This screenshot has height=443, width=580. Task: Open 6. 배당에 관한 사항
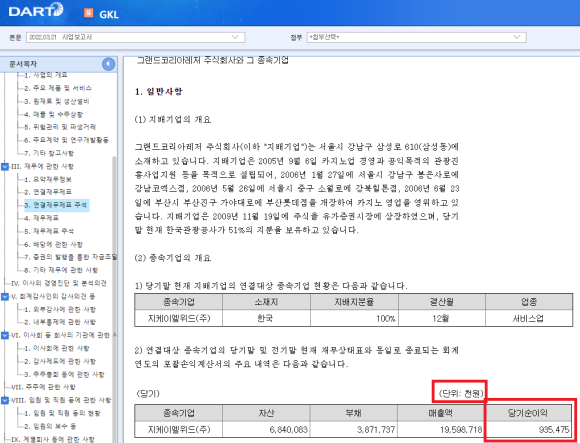[x=54, y=244]
